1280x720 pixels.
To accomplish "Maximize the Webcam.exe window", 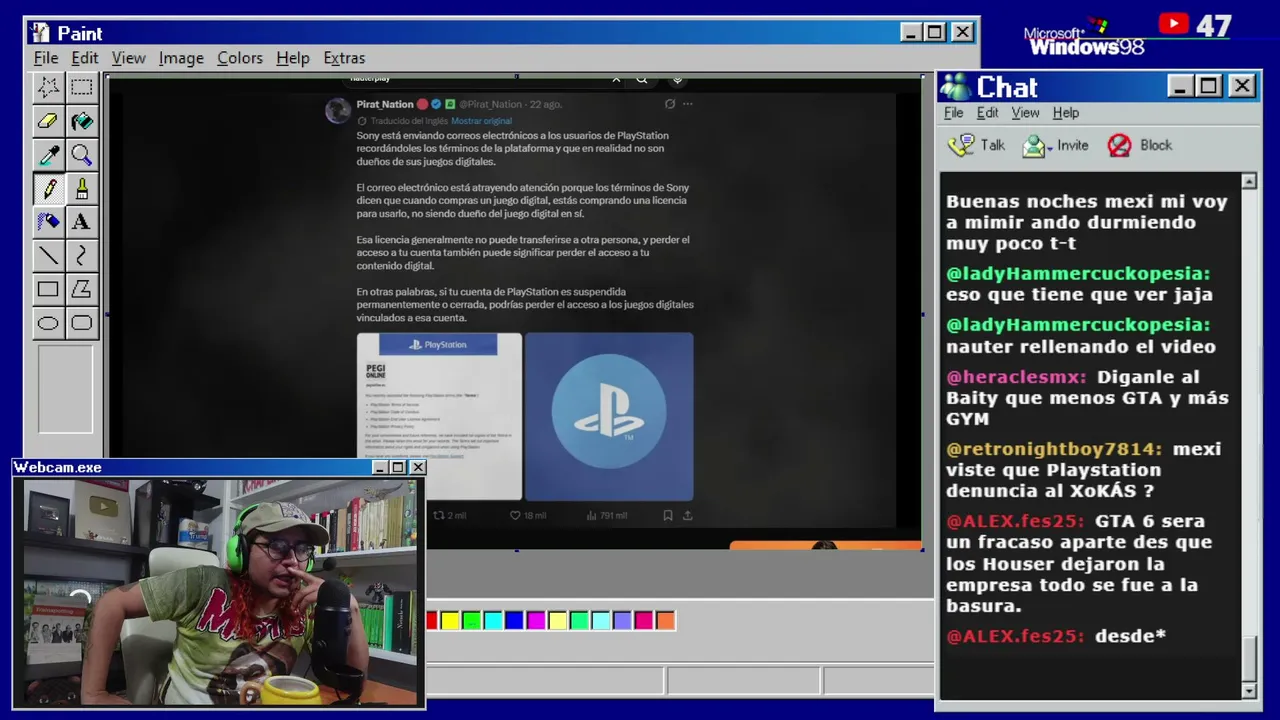I will tap(398, 467).
